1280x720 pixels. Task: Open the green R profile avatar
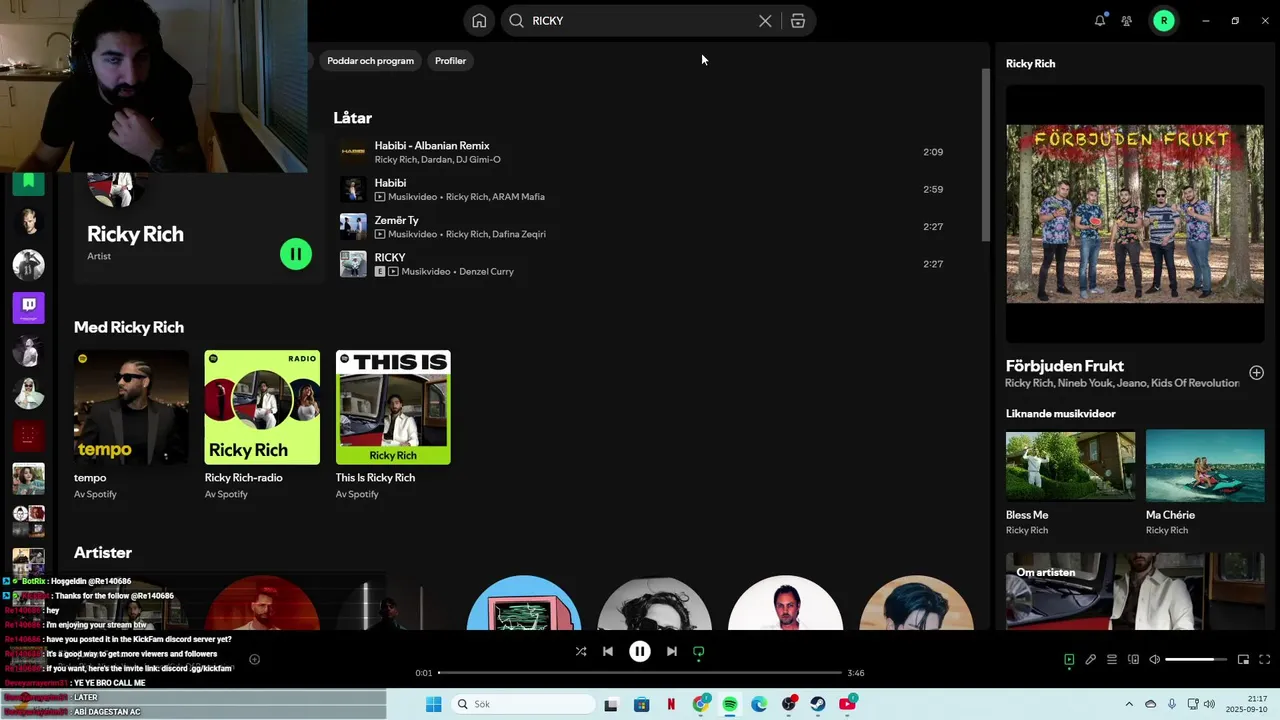coord(1164,21)
